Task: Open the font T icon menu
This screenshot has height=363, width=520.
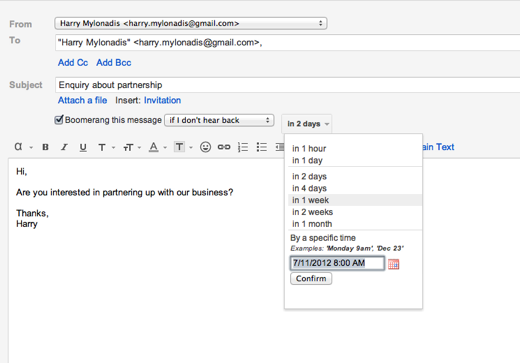Action: click(102, 147)
